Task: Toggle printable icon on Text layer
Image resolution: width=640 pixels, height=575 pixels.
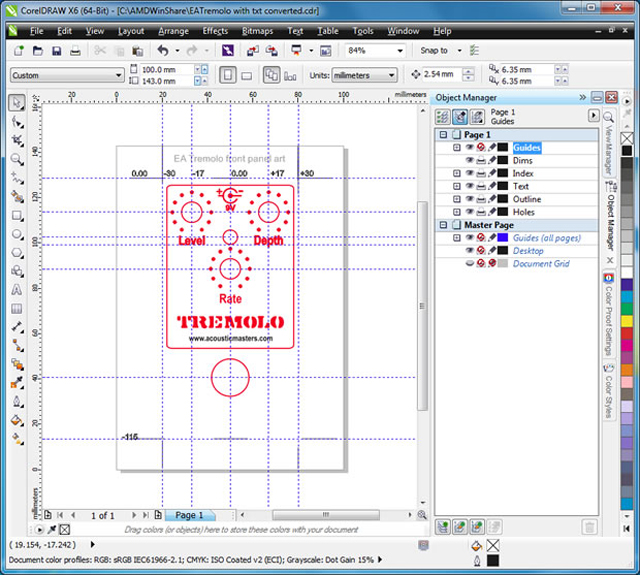Action: click(x=481, y=186)
